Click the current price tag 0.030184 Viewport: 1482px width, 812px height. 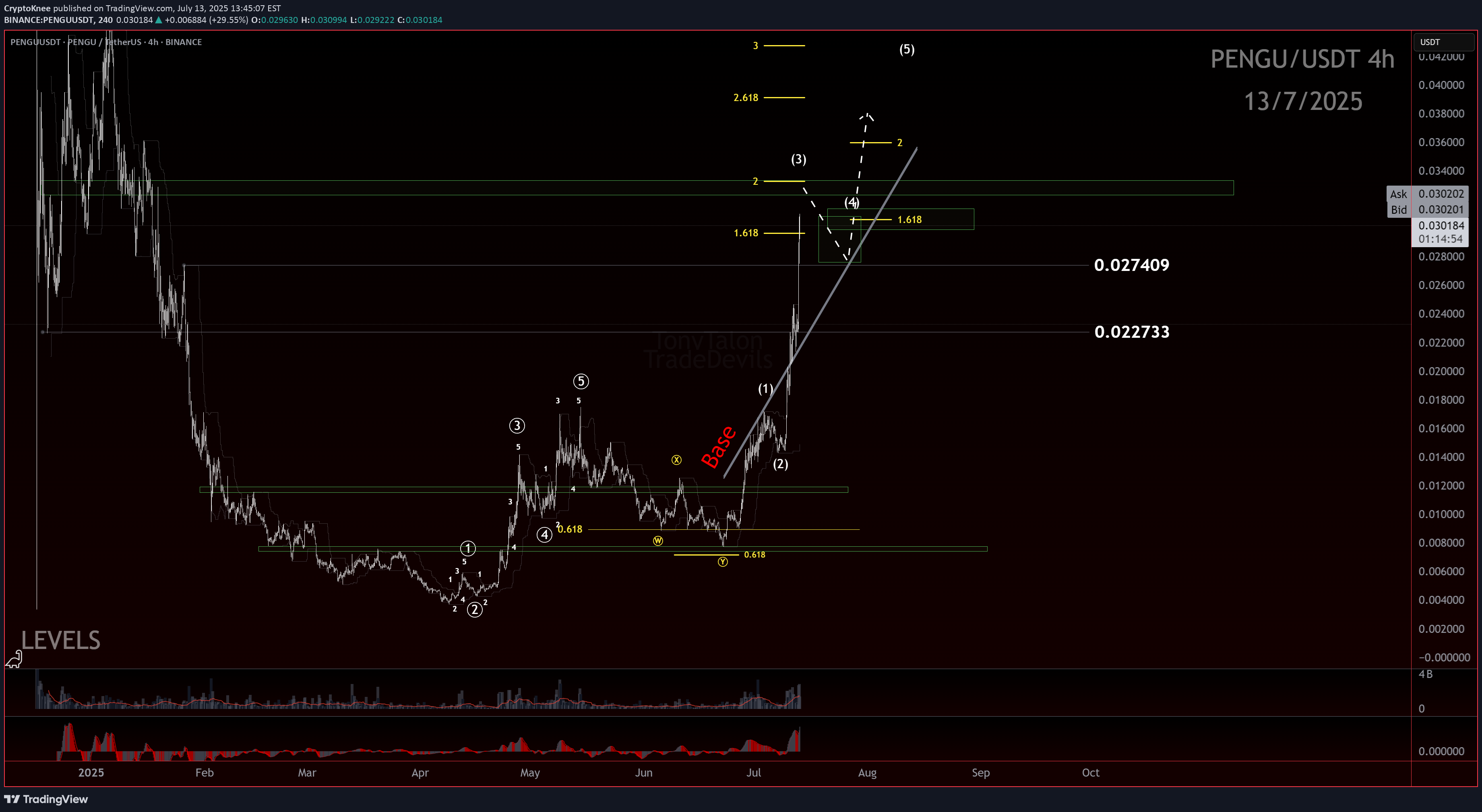coord(1441,225)
